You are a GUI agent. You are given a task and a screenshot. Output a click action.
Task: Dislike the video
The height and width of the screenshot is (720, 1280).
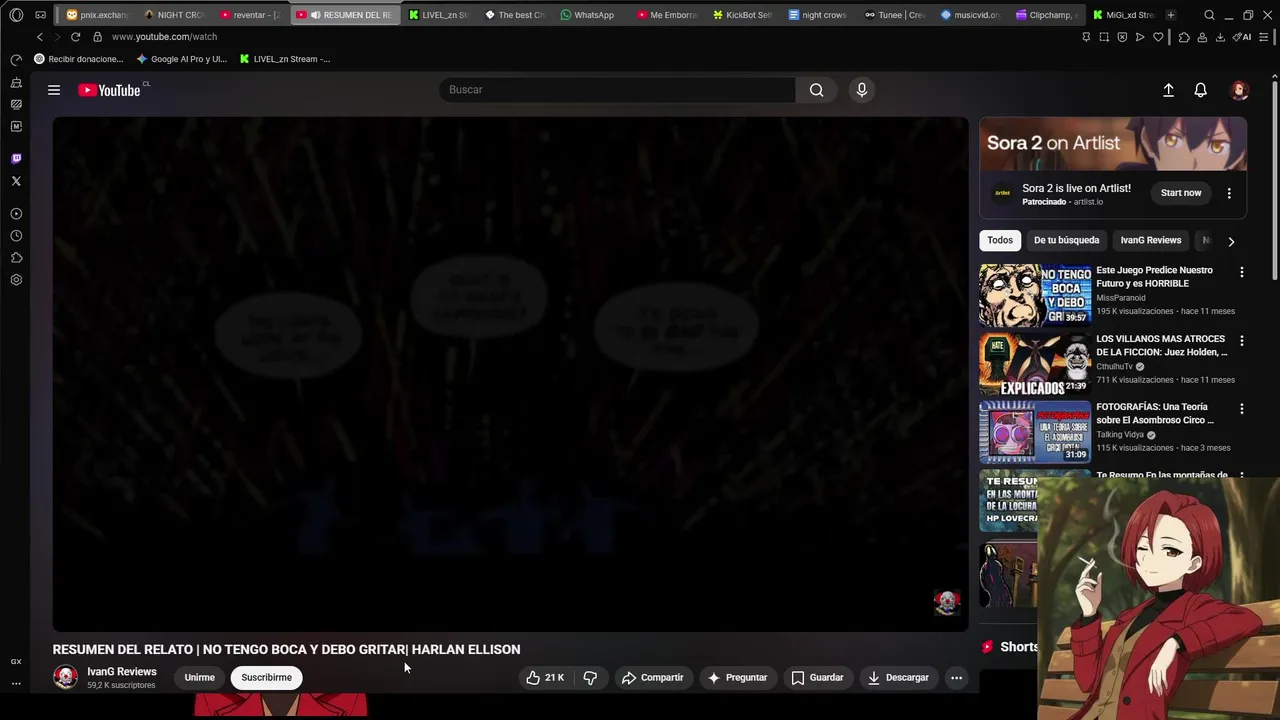tap(590, 678)
